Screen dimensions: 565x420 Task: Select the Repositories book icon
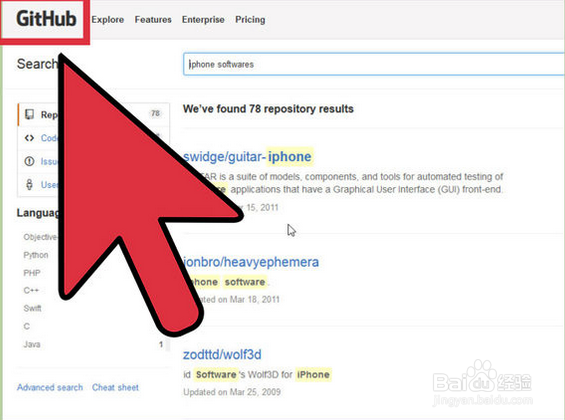click(29, 115)
